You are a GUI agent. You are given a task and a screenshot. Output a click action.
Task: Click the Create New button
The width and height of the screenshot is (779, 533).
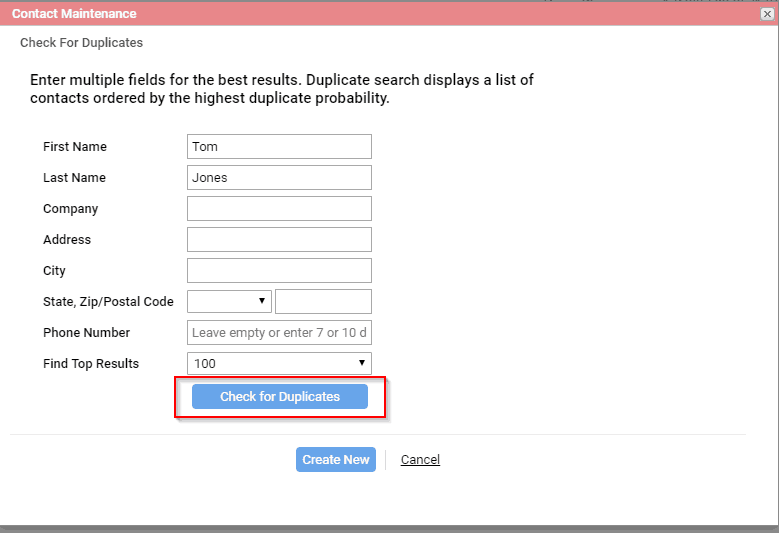coord(336,459)
